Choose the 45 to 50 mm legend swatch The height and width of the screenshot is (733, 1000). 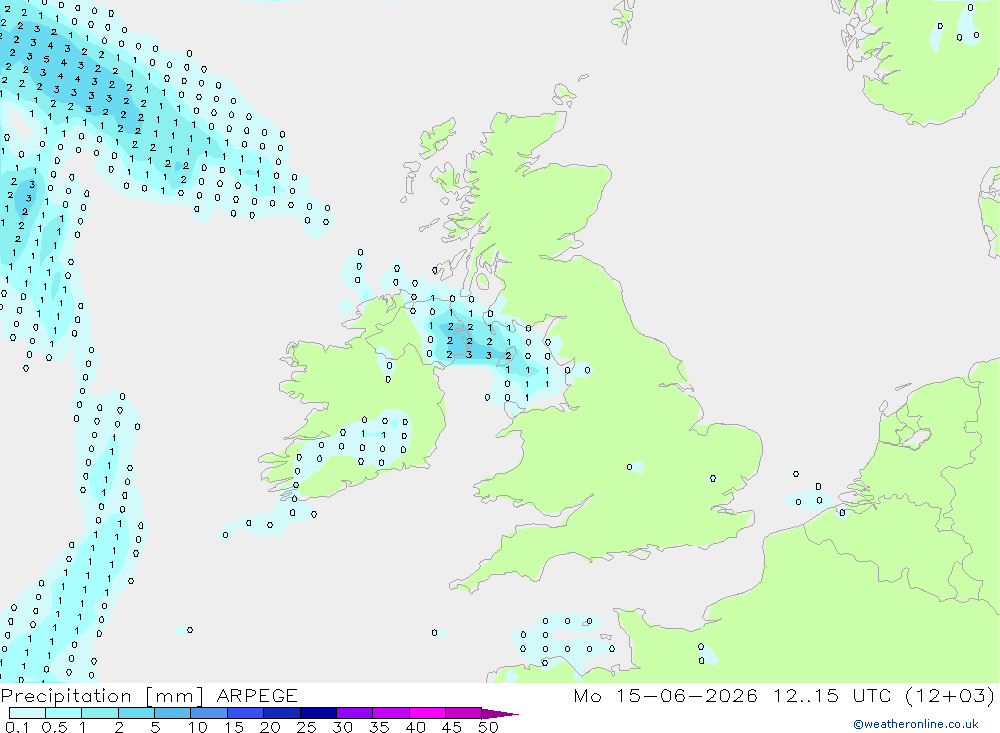463,713
